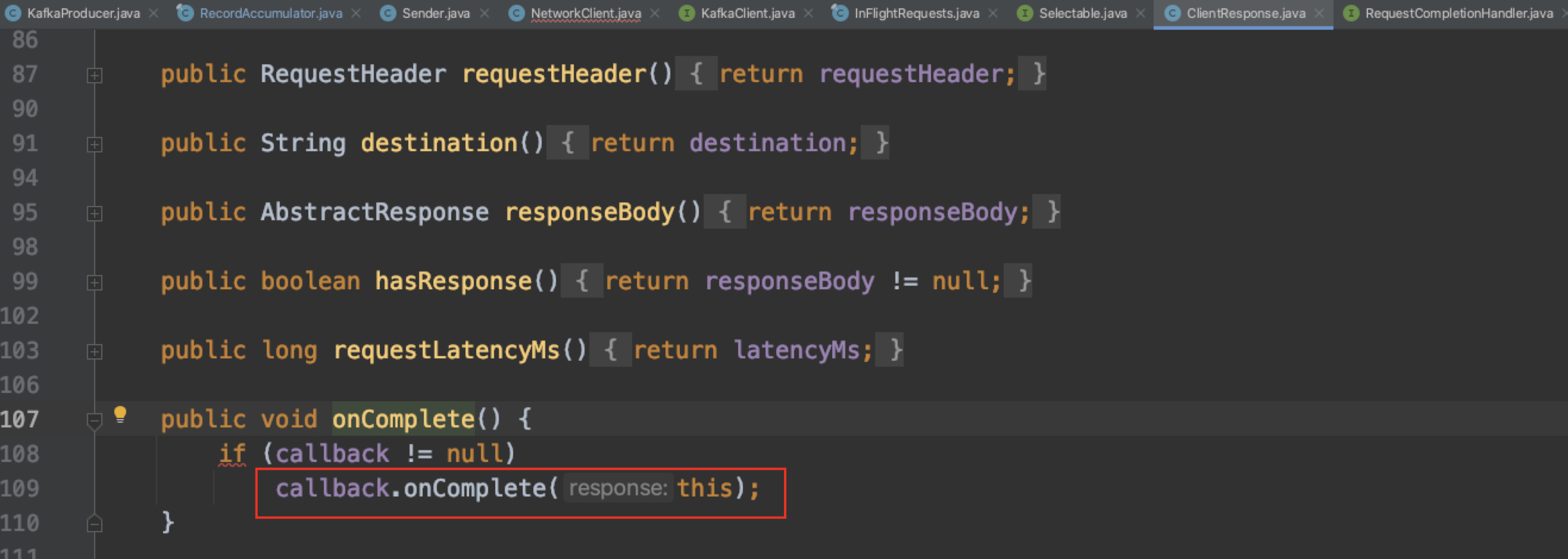Close the InFlightRequests.java tab

(x=993, y=14)
